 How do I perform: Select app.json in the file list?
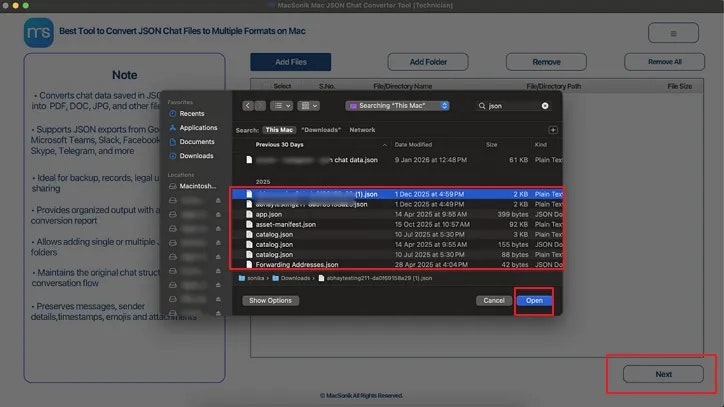[398, 214]
